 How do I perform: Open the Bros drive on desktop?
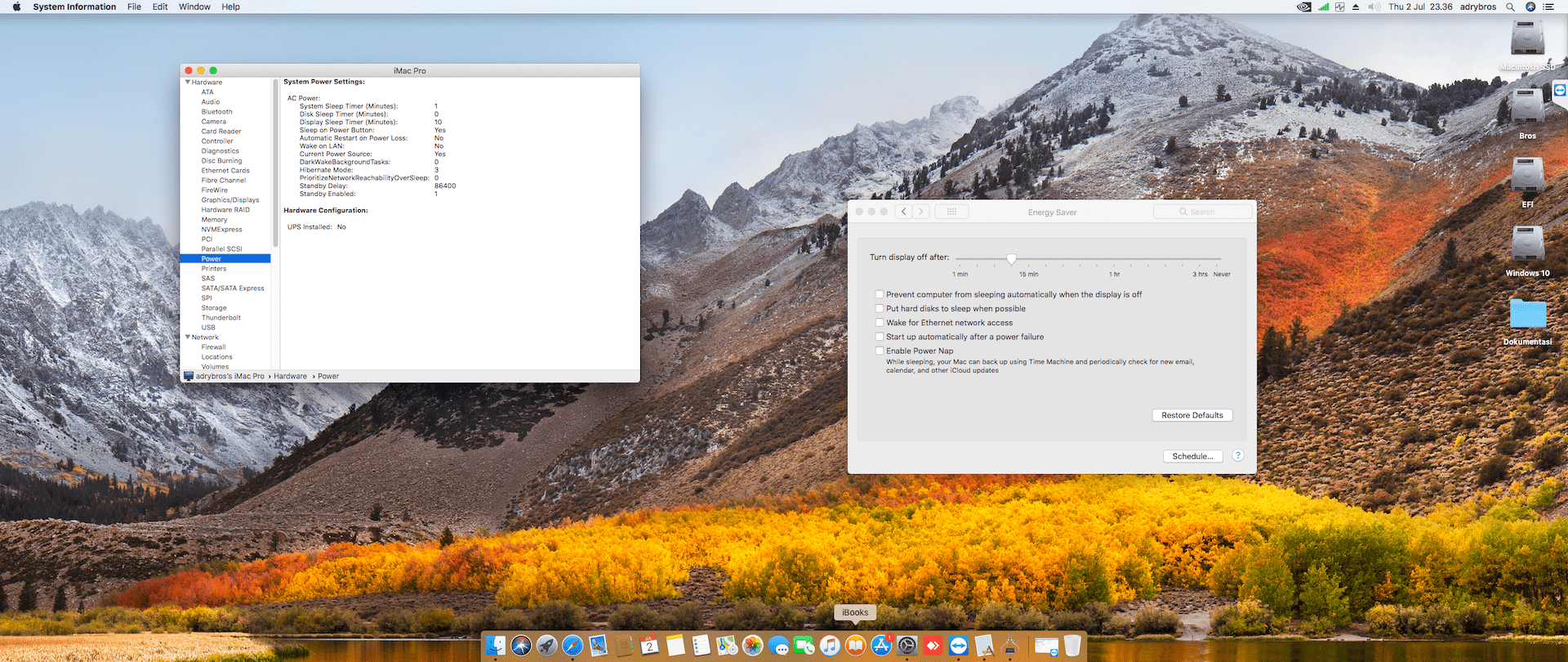point(1527,106)
